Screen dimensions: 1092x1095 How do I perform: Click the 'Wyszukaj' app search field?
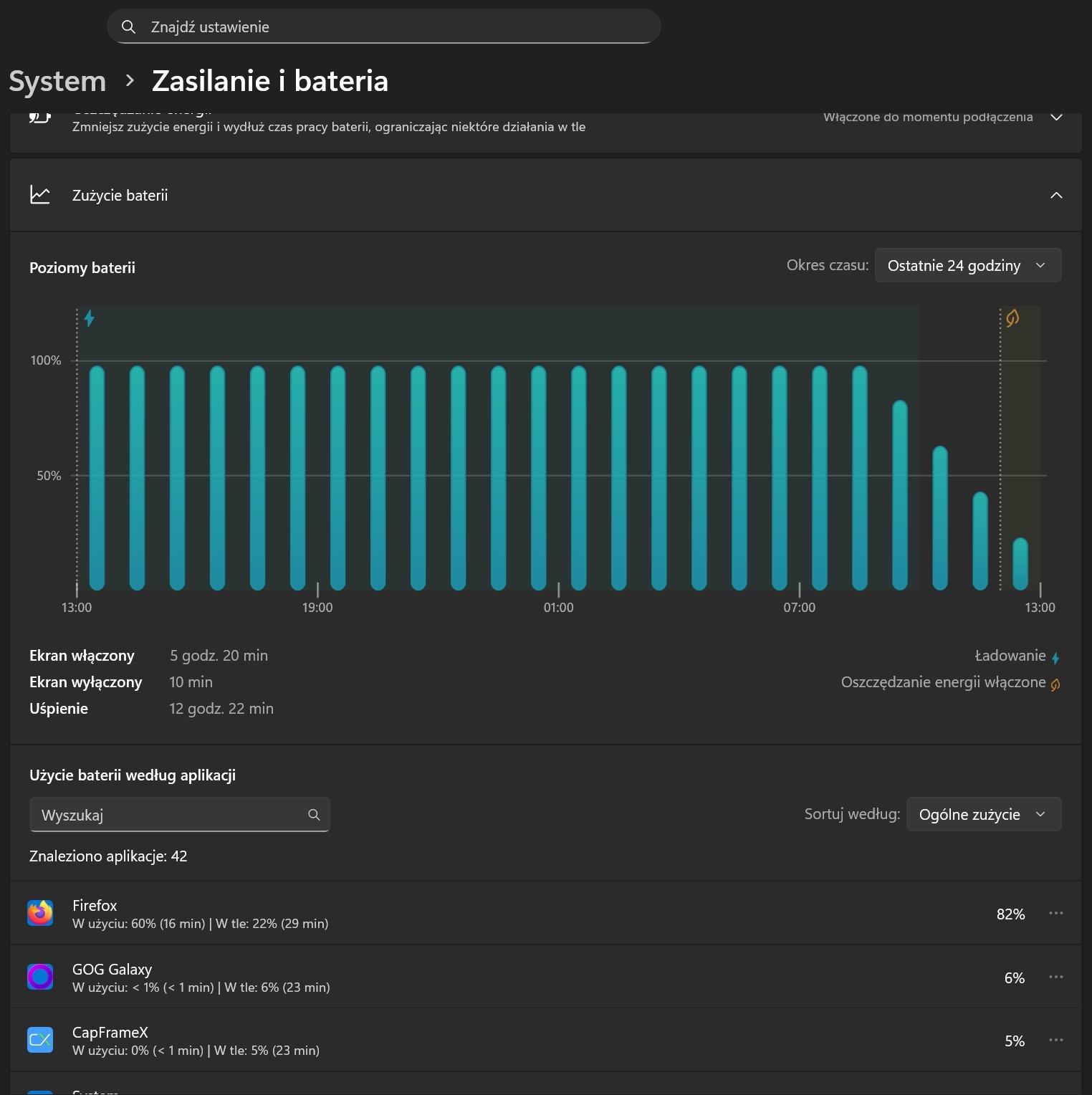pyautogui.click(x=168, y=815)
